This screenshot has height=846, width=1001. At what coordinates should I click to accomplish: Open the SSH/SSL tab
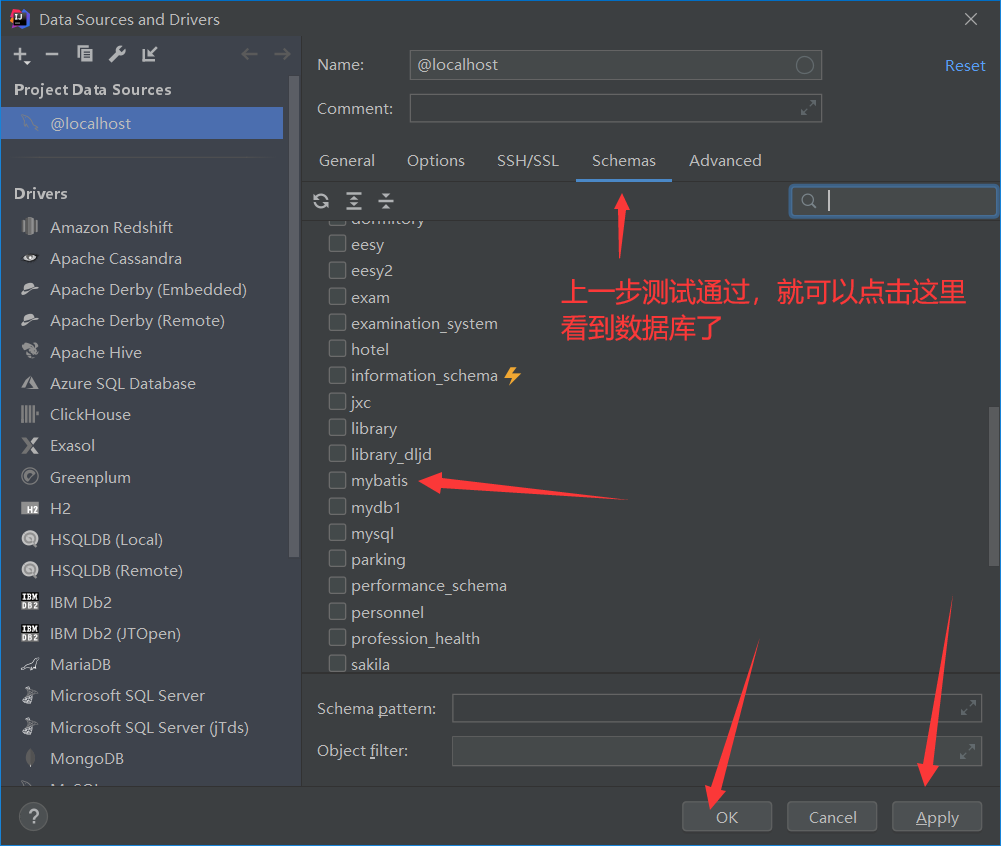[528, 160]
